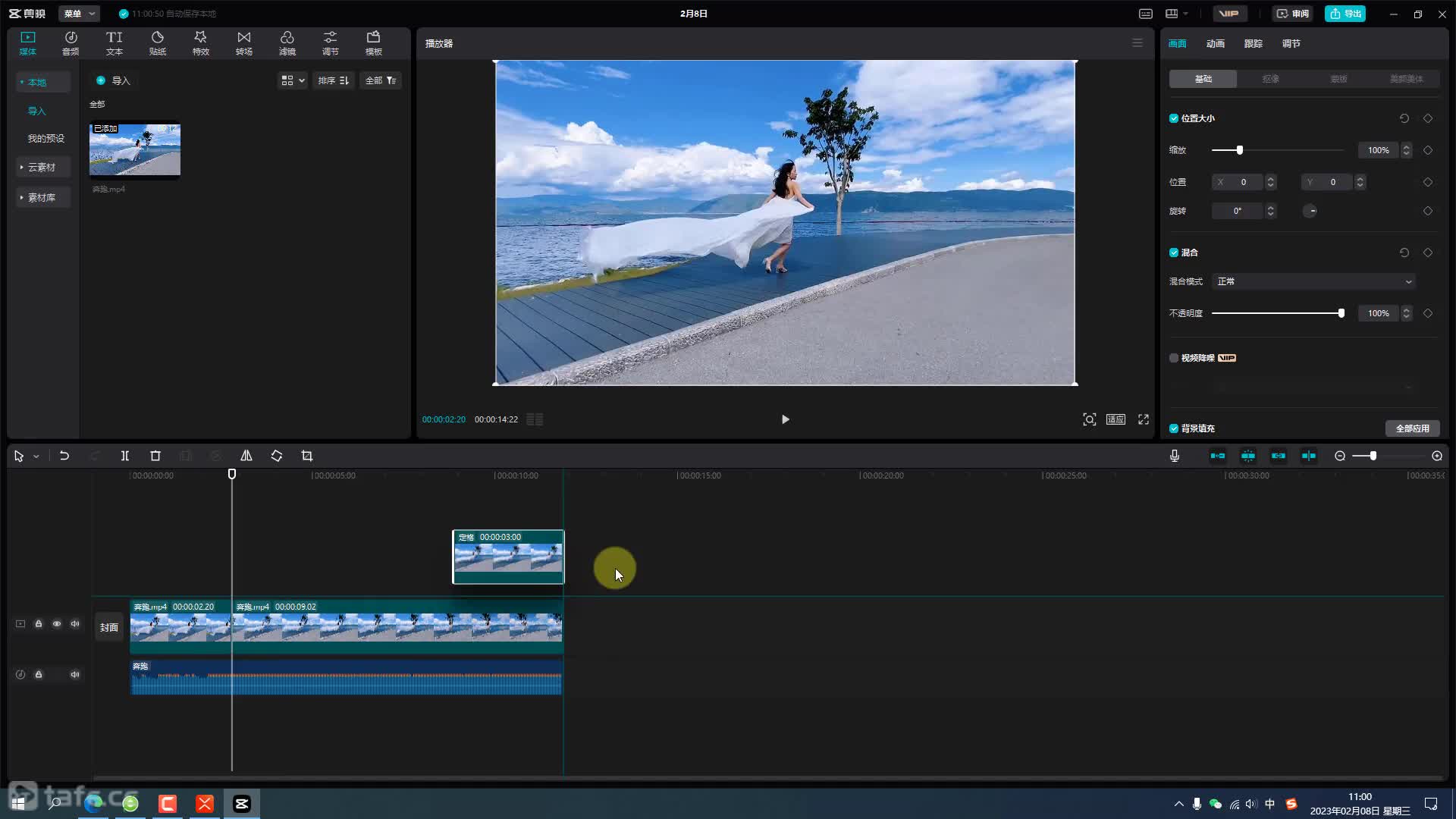This screenshot has height=819, width=1456.
Task: Open the player hamburger menu
Action: (x=1137, y=43)
